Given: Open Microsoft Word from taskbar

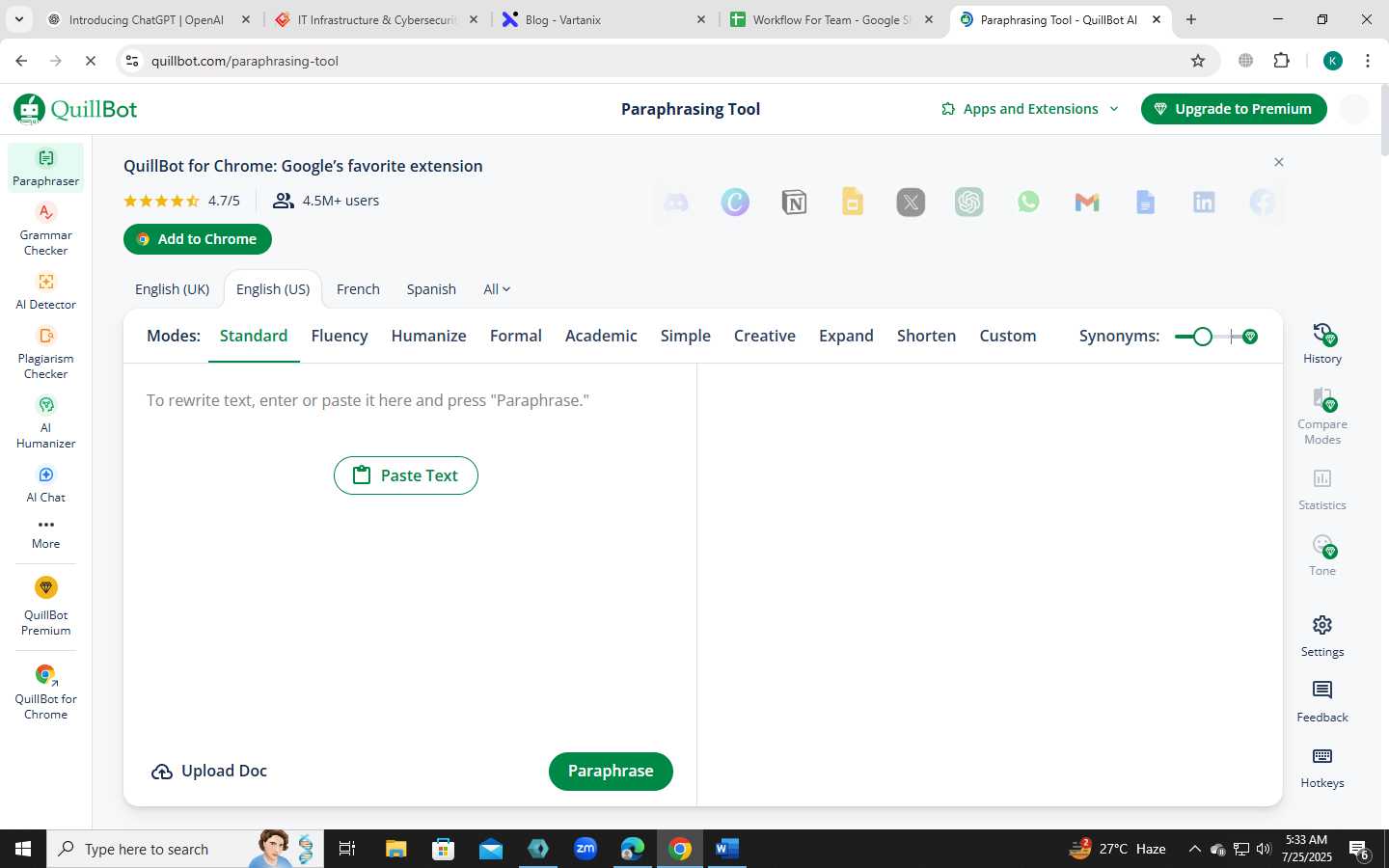Looking at the screenshot, I should pyautogui.click(x=726, y=849).
